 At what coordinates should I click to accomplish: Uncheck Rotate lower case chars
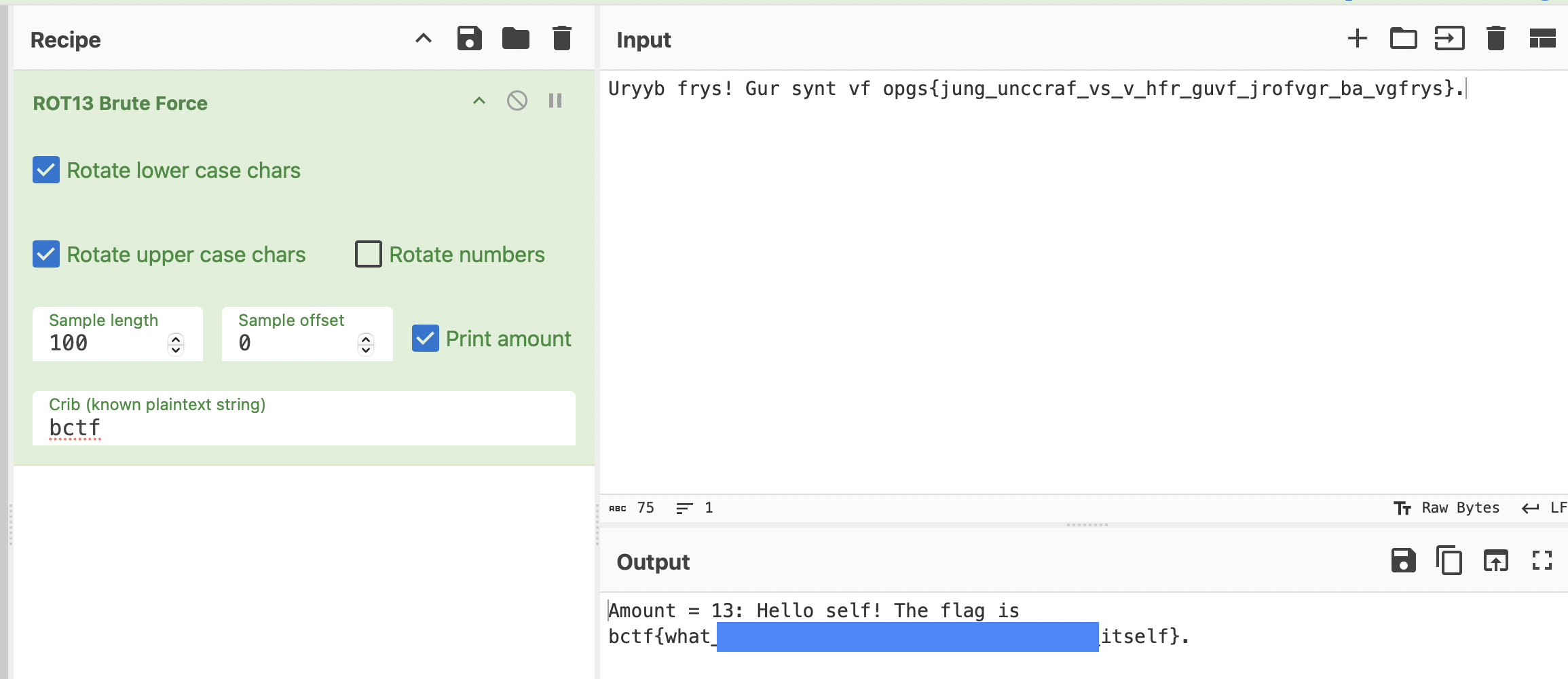tap(46, 170)
